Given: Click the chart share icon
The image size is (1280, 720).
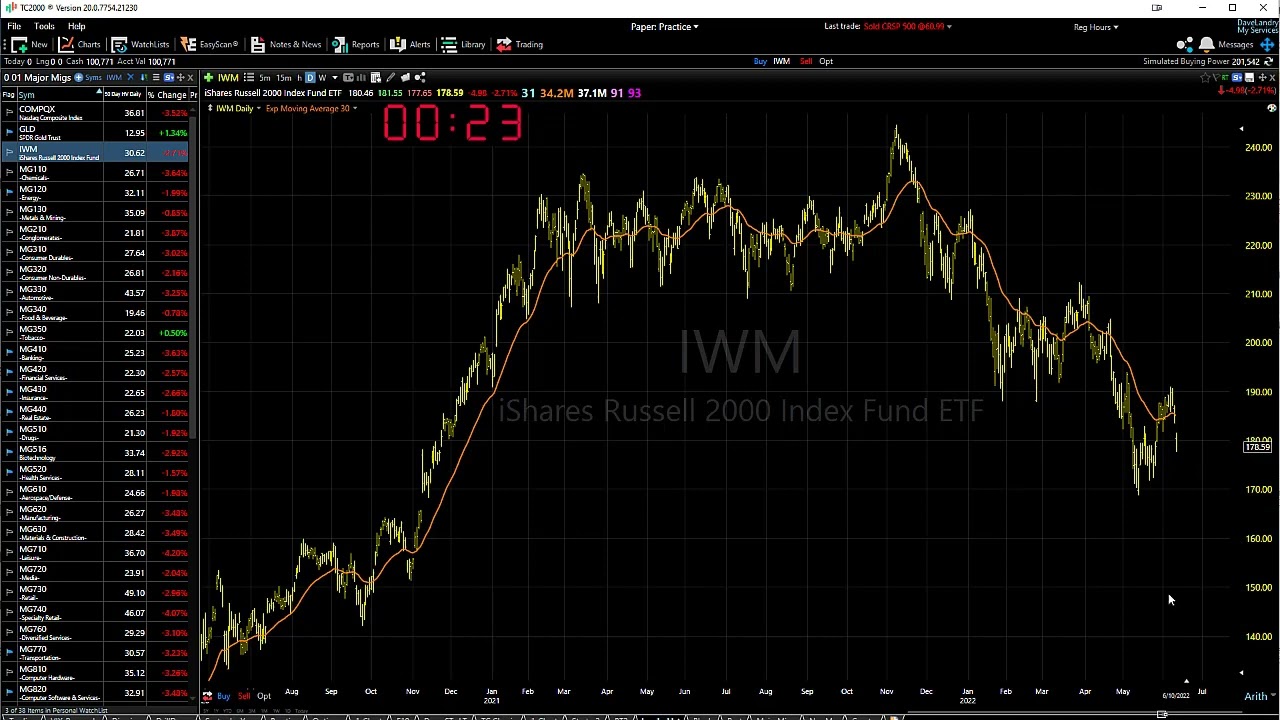Looking at the screenshot, I should click(x=420, y=77).
